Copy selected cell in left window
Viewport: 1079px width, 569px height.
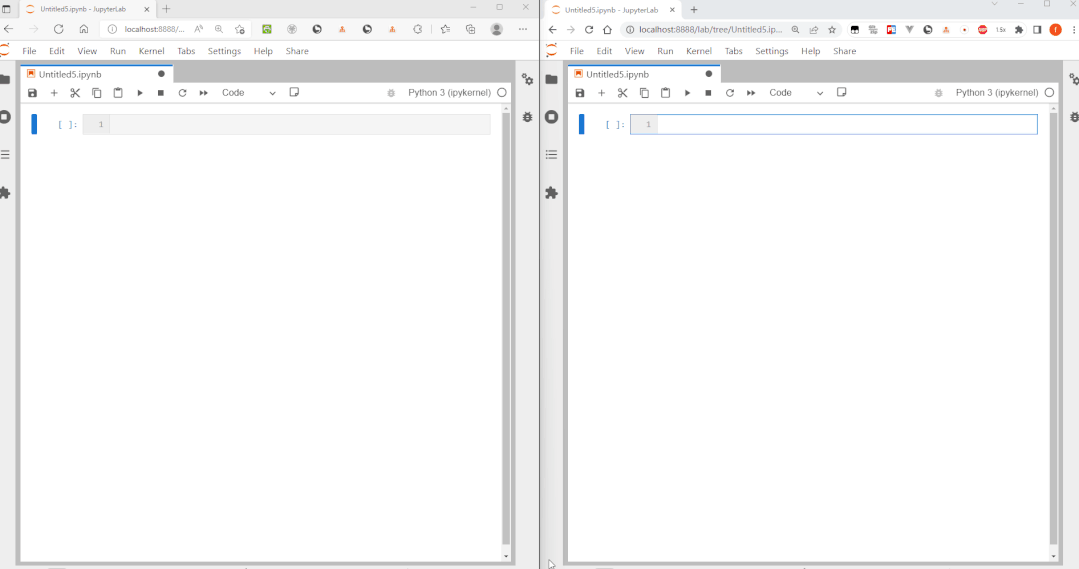tap(96, 93)
